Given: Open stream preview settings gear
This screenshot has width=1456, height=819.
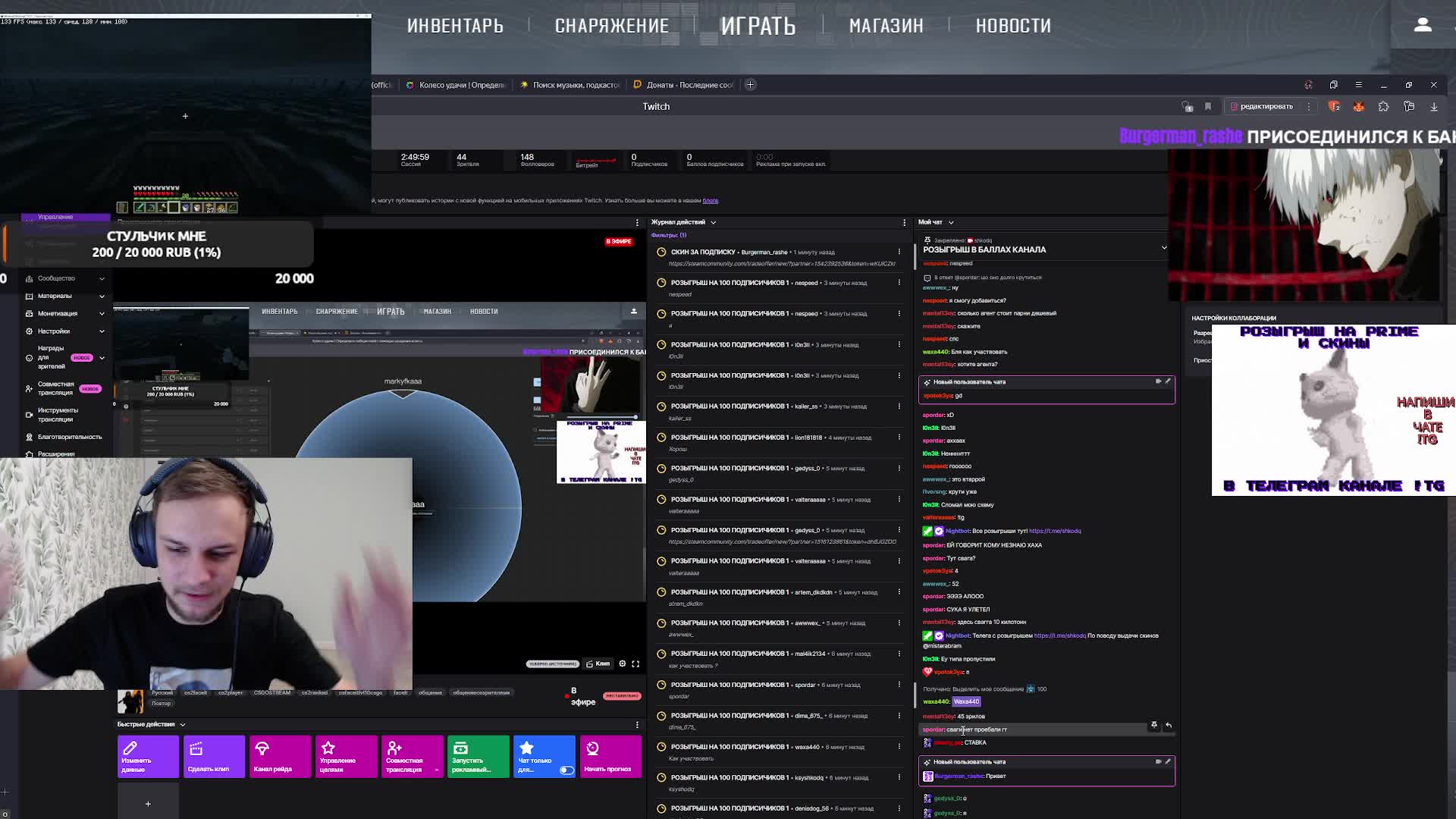Looking at the screenshot, I should [623, 664].
